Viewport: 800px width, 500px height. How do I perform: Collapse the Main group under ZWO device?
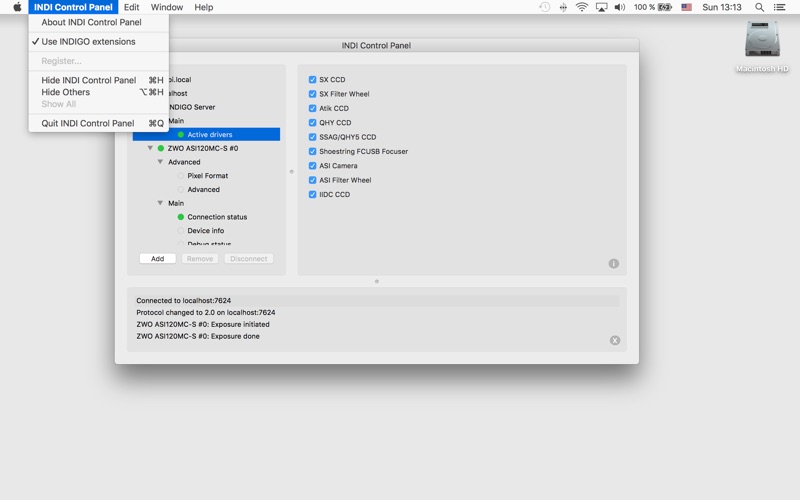(160, 203)
